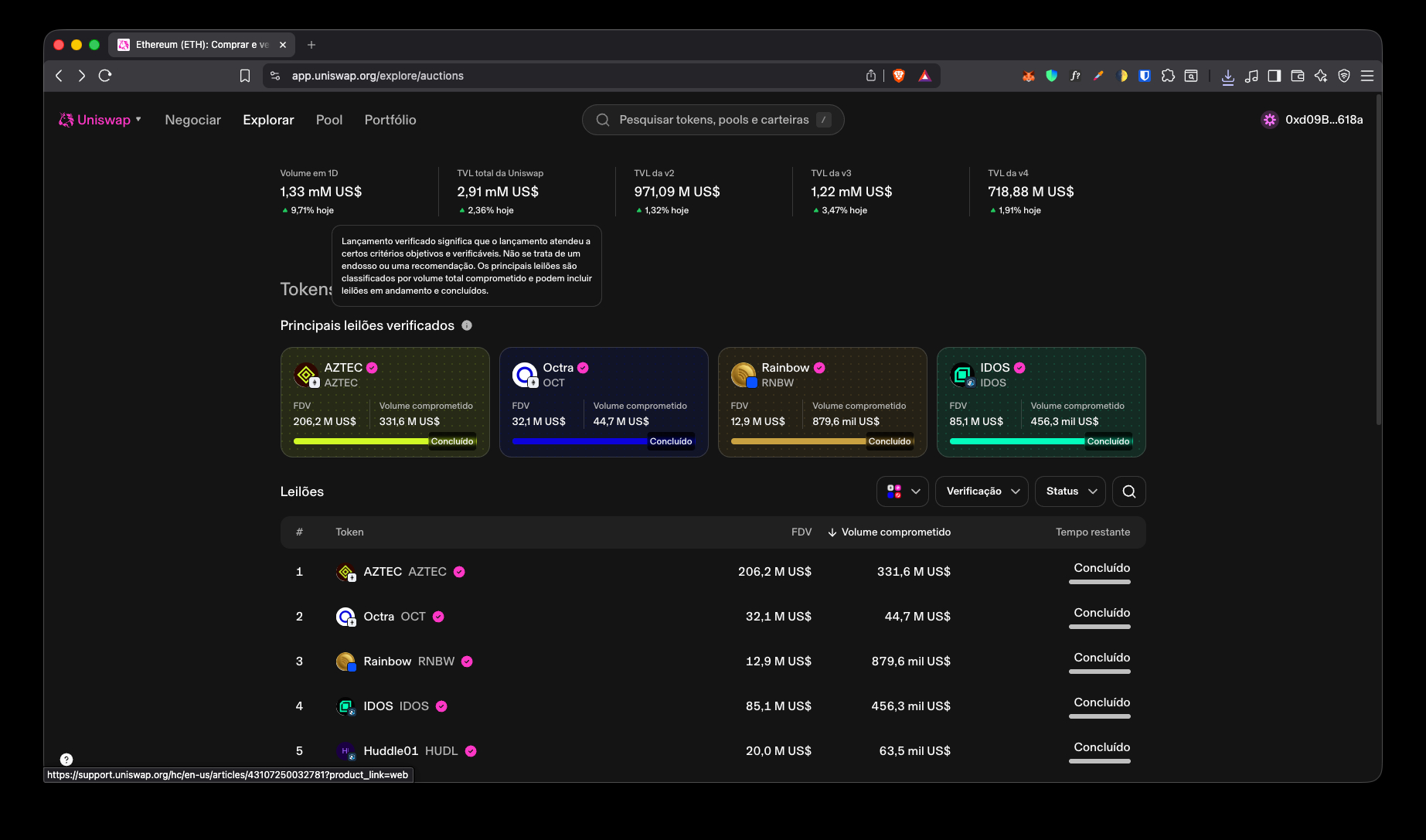This screenshot has width=1426, height=840.
Task: Open the Uniswap logo menu
Action: click(x=100, y=120)
